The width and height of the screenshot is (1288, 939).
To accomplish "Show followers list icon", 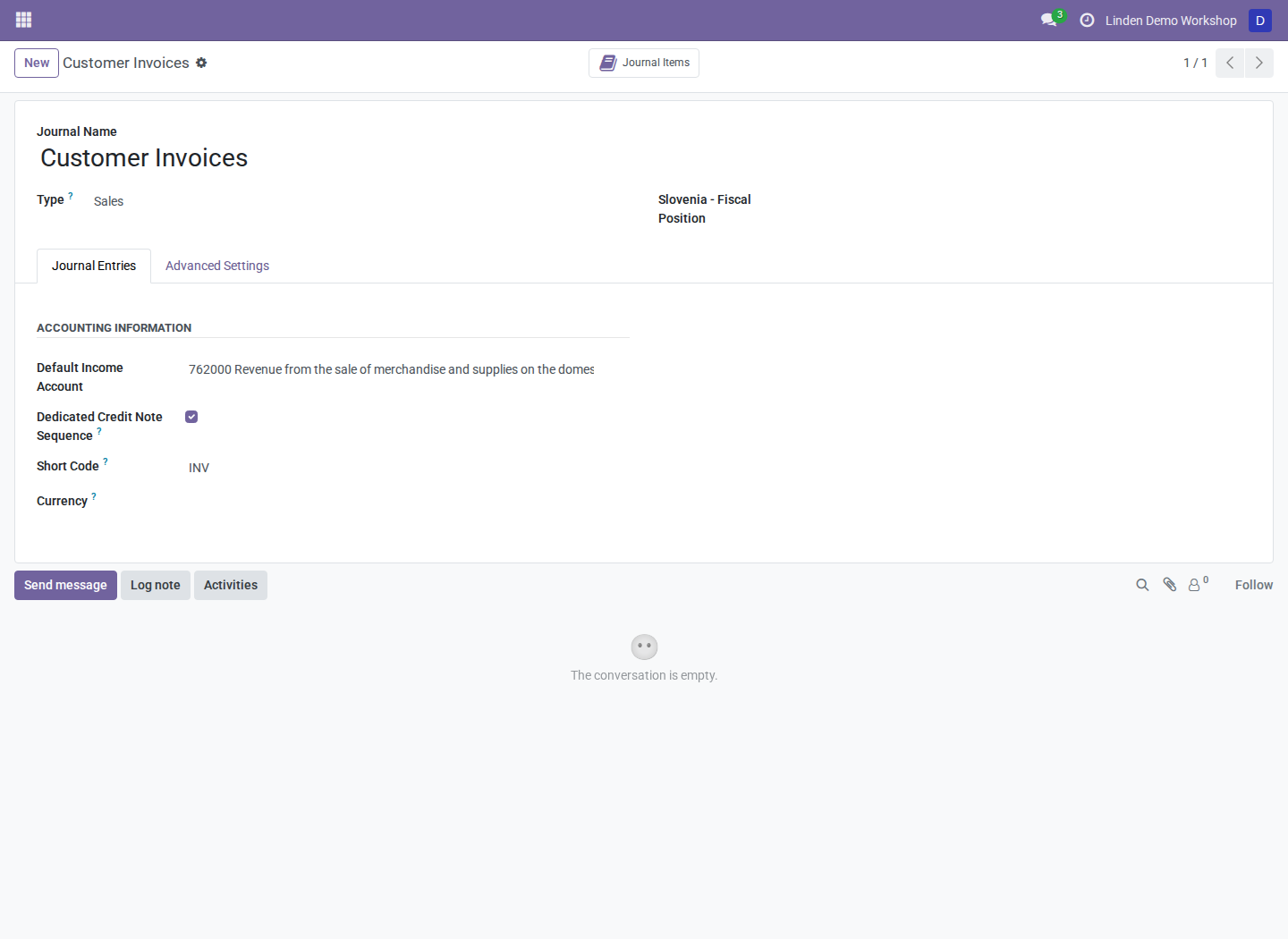I will point(1198,584).
